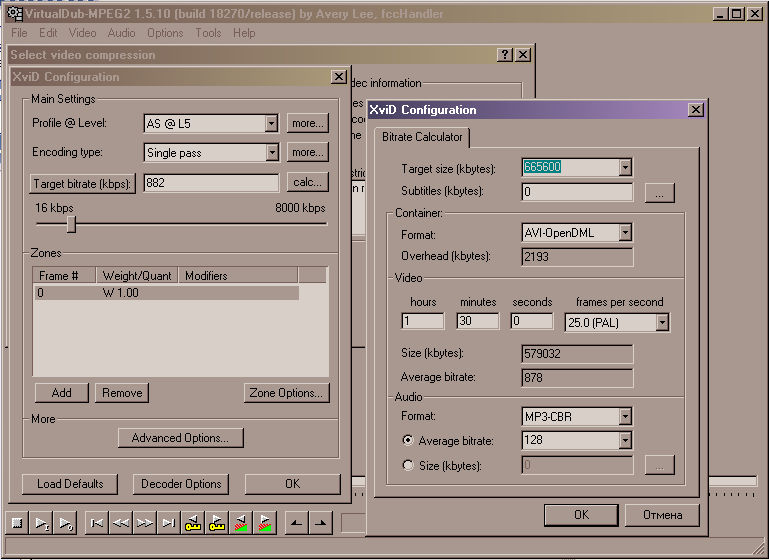Go to the next keyframe
The width and height of the screenshot is (769, 560).
pos(217,522)
